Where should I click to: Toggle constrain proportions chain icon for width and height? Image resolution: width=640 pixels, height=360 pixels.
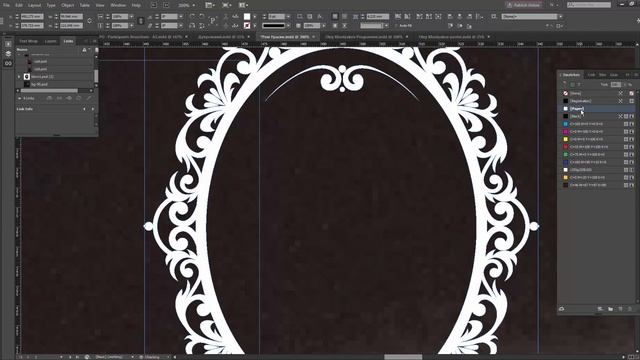pyautogui.click(x=90, y=21)
